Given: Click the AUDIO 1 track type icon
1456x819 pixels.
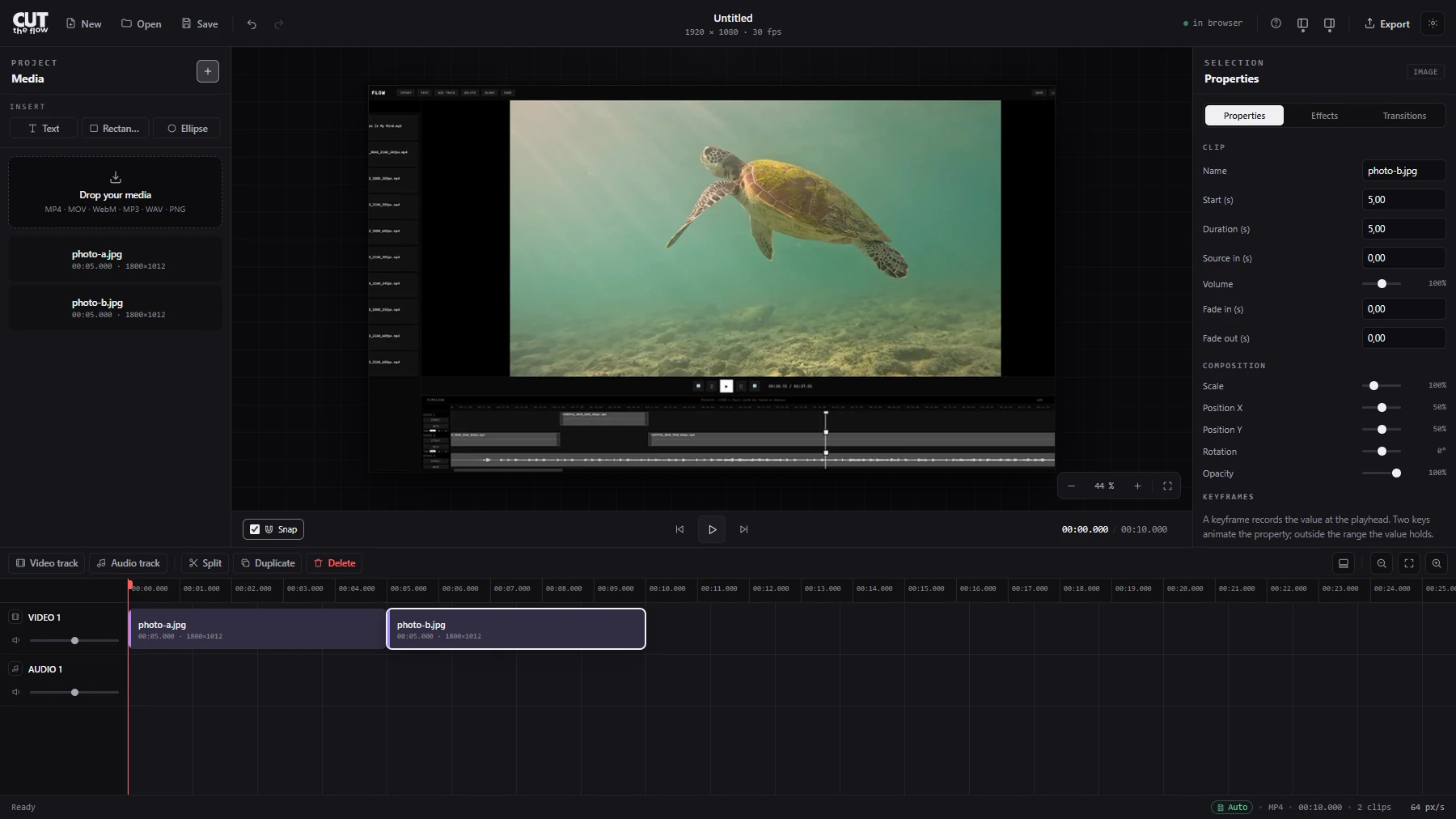Looking at the screenshot, I should point(15,668).
